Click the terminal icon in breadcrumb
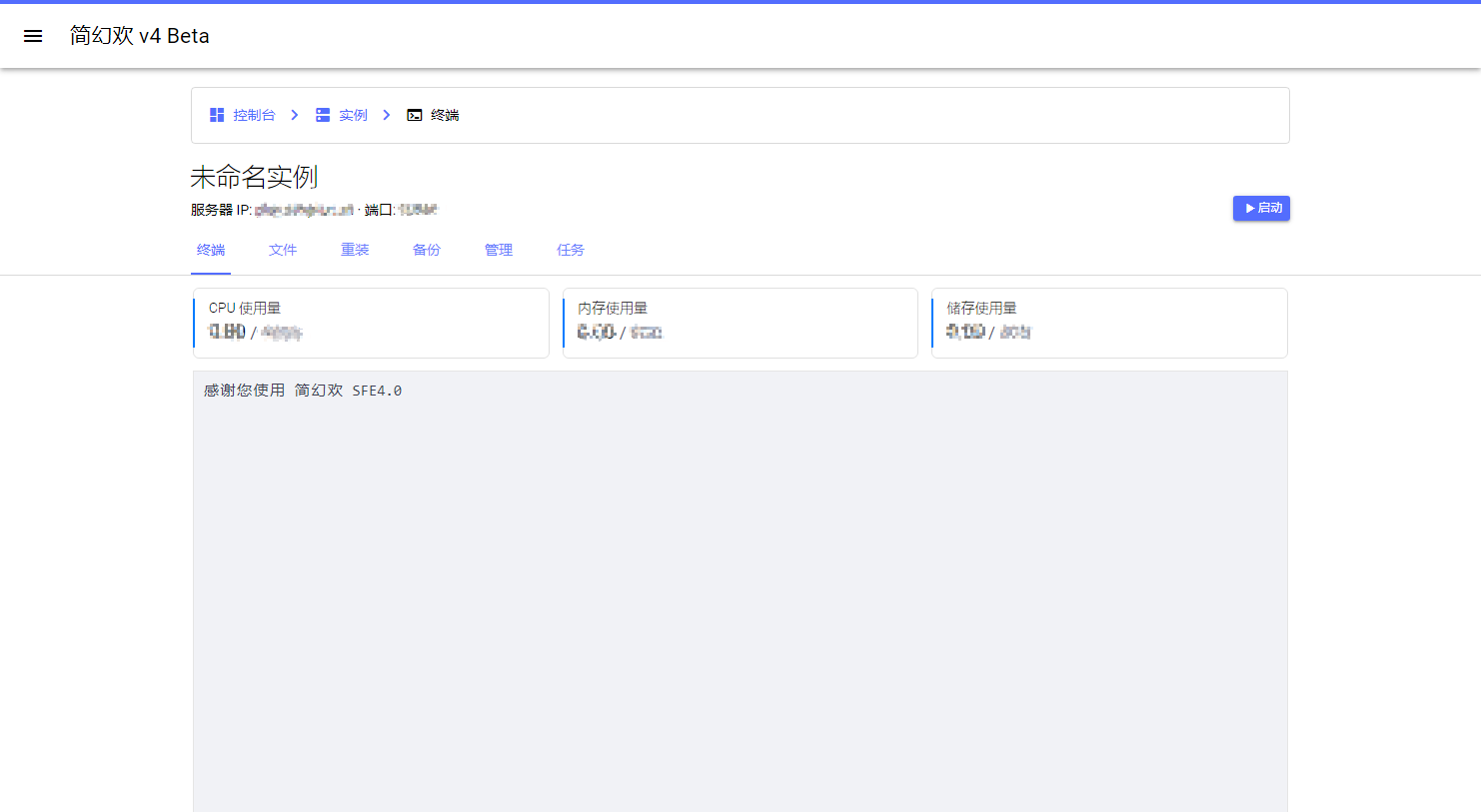1481x812 pixels. click(x=415, y=115)
